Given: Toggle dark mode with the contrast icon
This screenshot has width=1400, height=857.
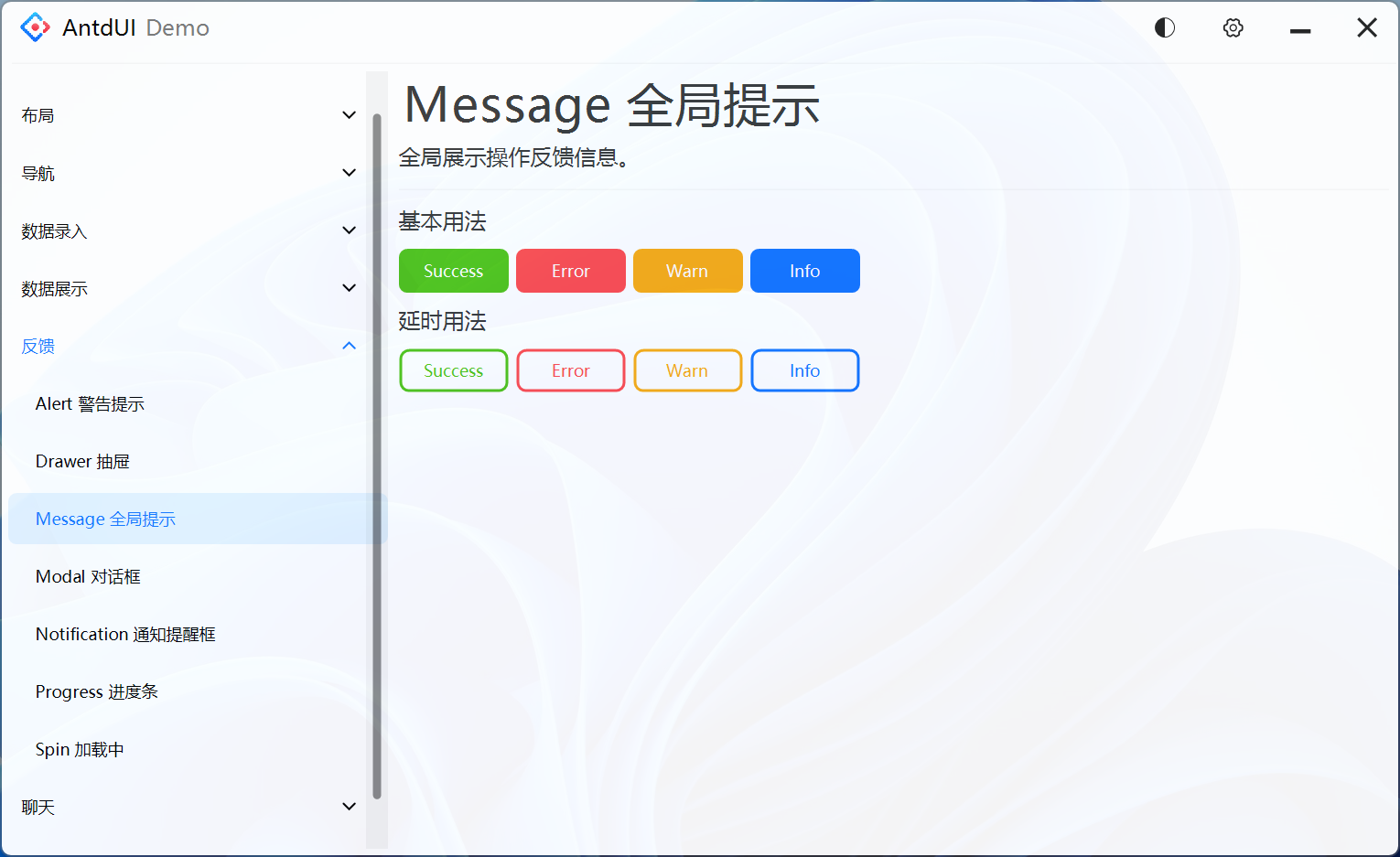Looking at the screenshot, I should click(1164, 27).
